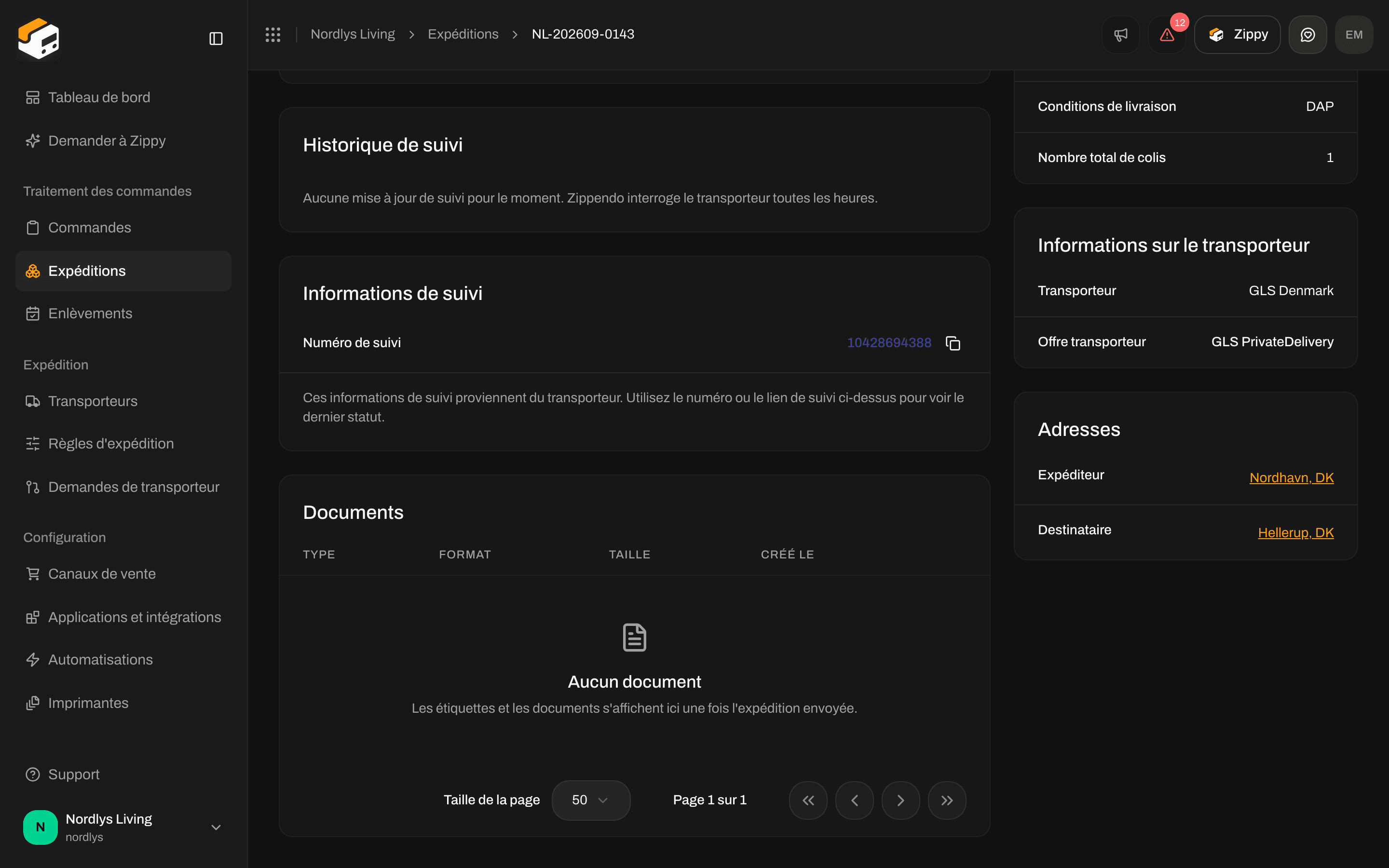1389x868 pixels.
Task: Open the EM user avatar menu
Action: pyautogui.click(x=1354, y=34)
